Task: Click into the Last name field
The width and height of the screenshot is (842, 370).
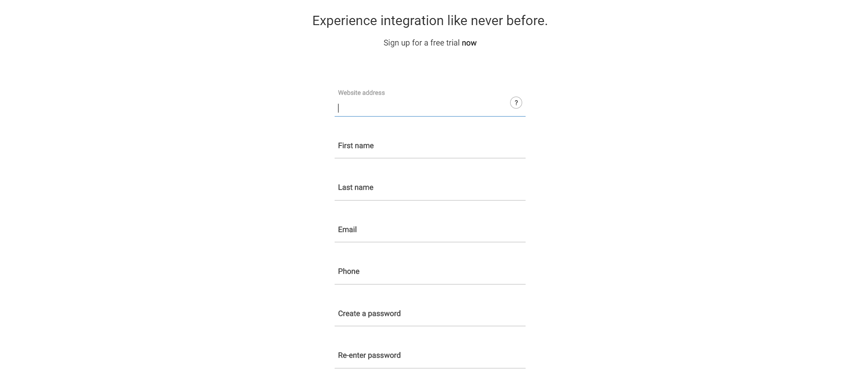Action: click(430, 188)
